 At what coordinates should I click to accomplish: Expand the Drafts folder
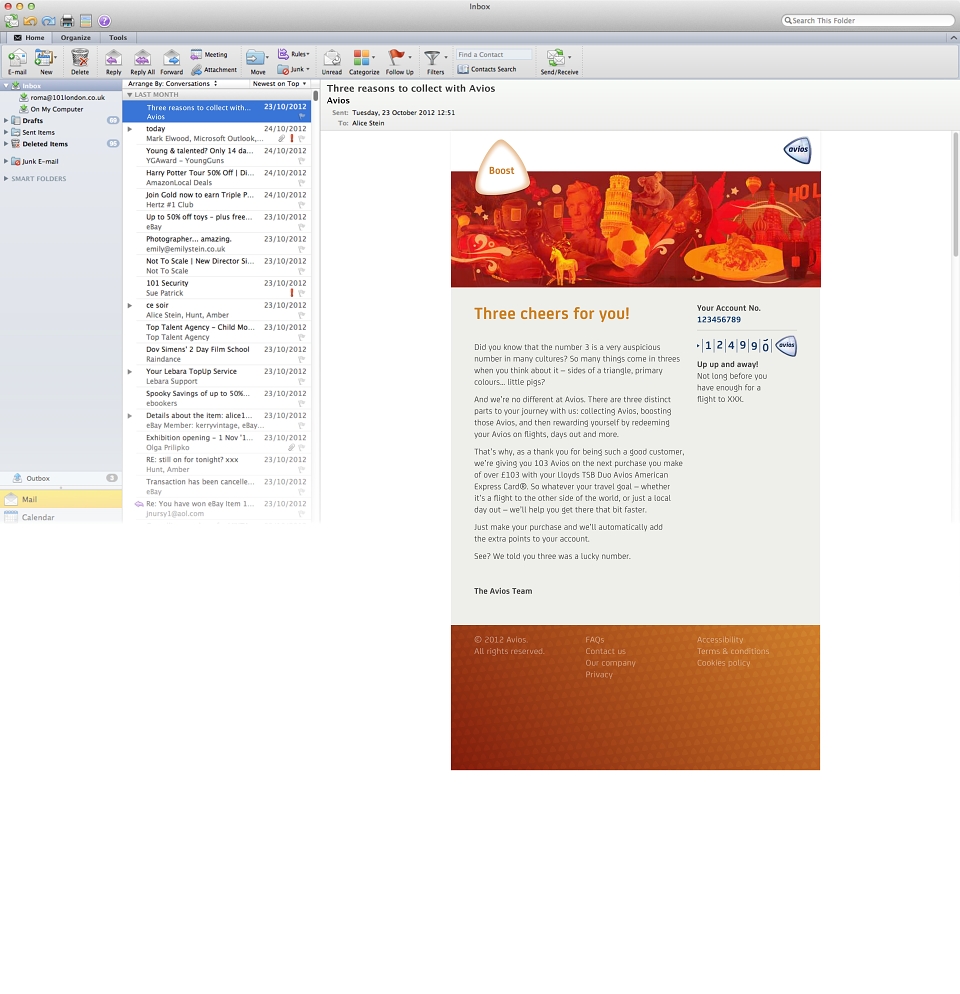[6, 120]
